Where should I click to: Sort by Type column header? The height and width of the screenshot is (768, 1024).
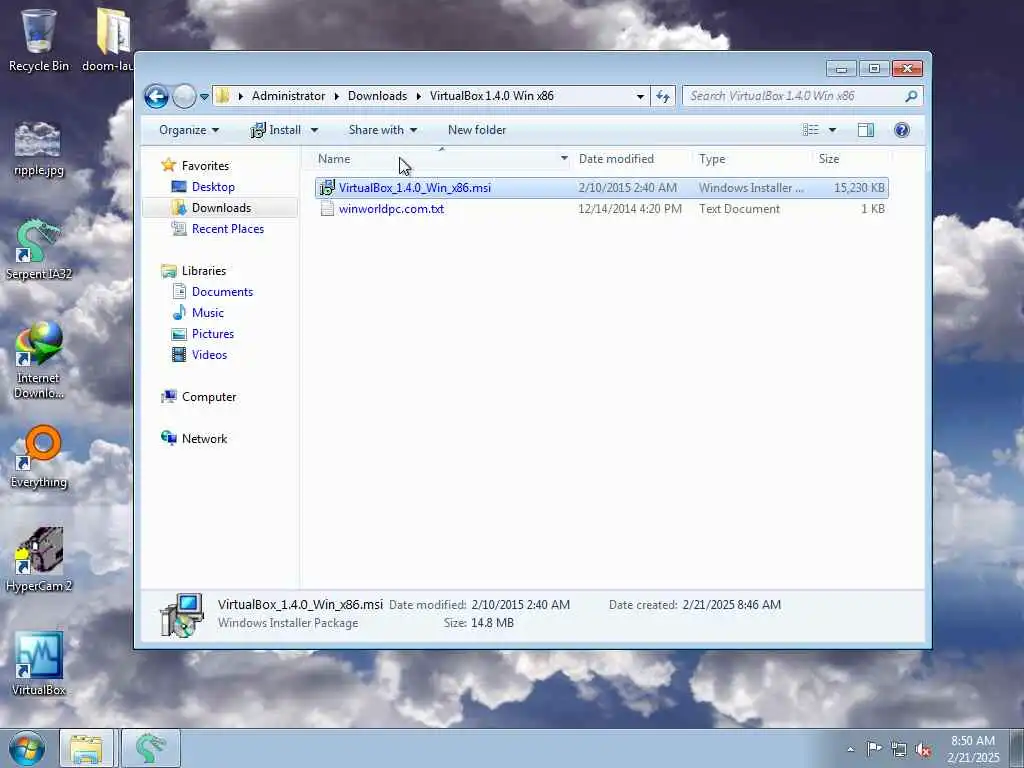tap(712, 159)
